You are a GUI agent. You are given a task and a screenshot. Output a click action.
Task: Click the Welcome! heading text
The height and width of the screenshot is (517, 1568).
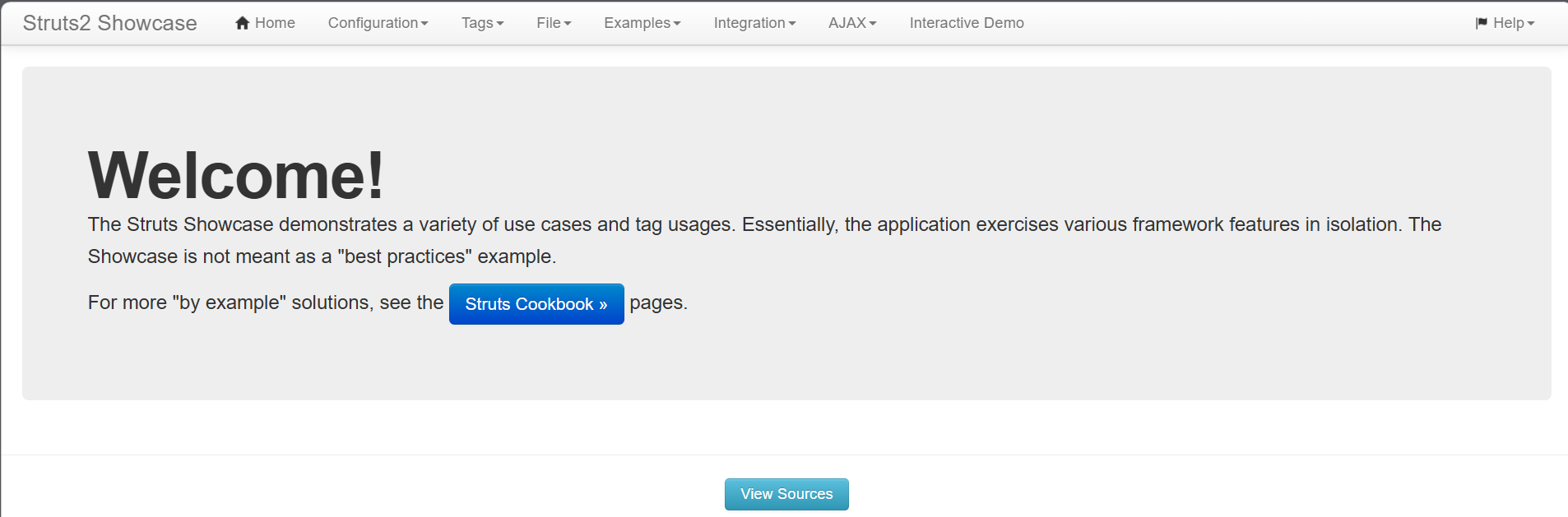[236, 175]
